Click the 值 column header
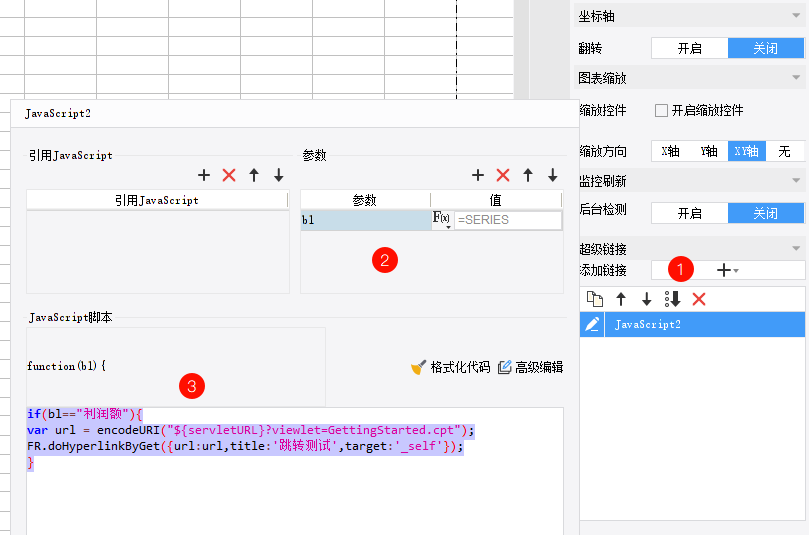The height and width of the screenshot is (535, 809). click(x=496, y=200)
